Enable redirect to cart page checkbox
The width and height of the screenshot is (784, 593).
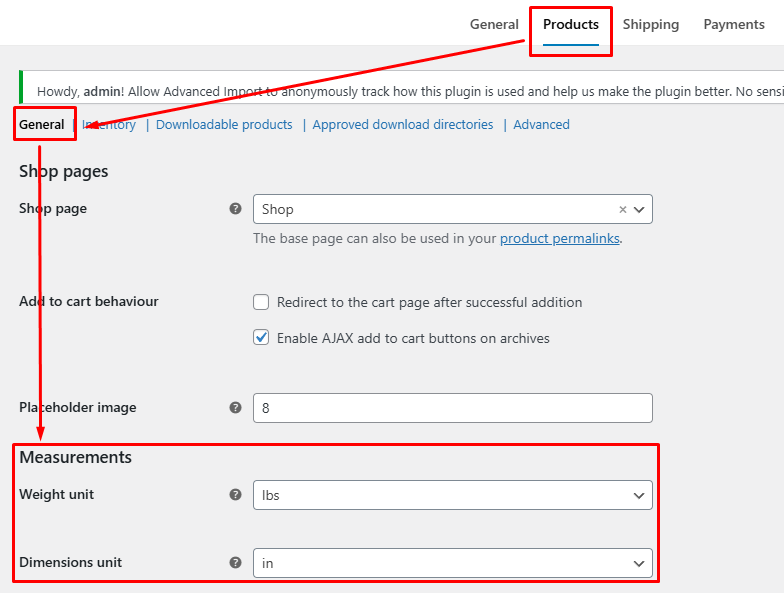click(261, 302)
